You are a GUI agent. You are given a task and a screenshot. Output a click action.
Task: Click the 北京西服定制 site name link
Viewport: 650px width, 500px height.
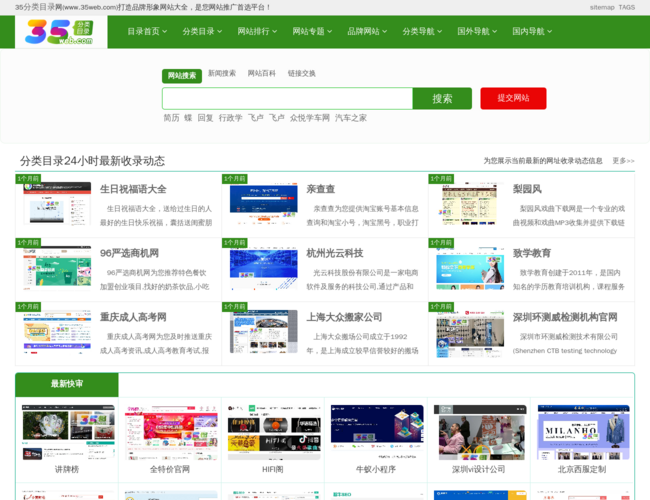coord(582,469)
